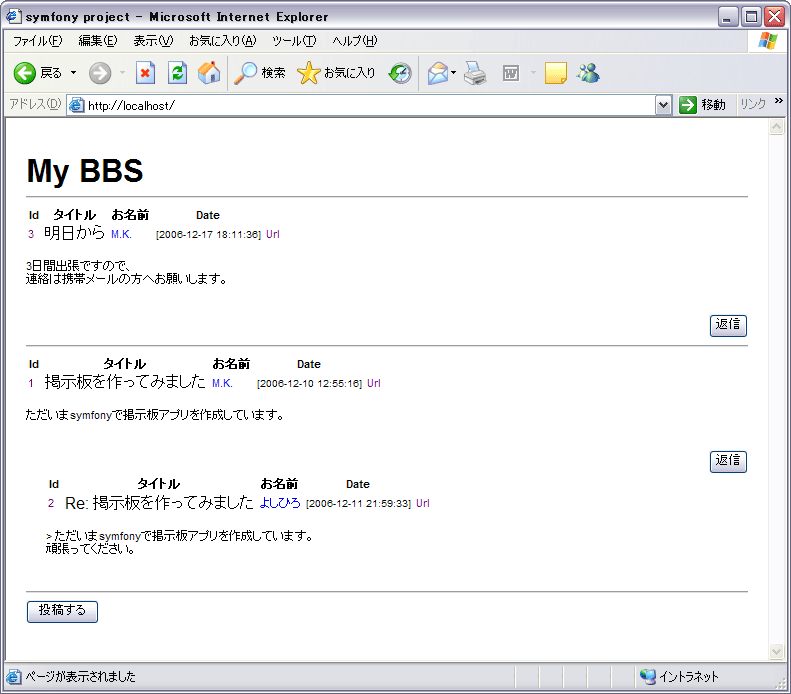Click date [2006-12-17 18:11:36]

click(x=208, y=235)
